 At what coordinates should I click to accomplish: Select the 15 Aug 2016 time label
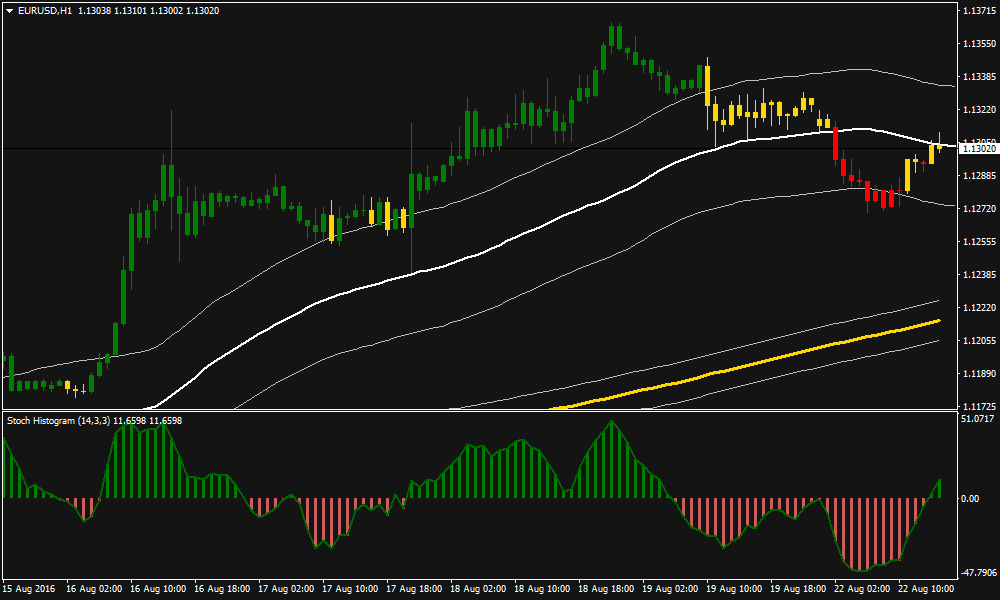click(28, 590)
